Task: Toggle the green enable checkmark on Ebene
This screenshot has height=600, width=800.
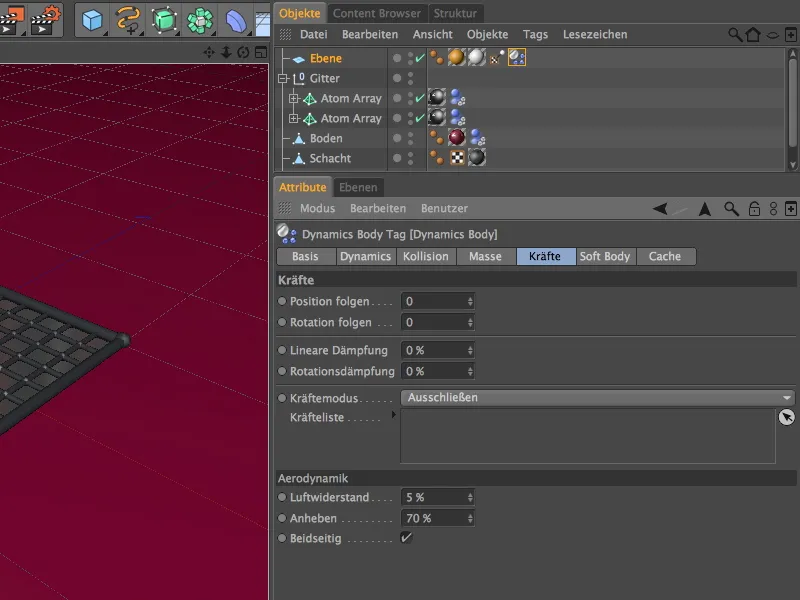Action: coord(420,58)
